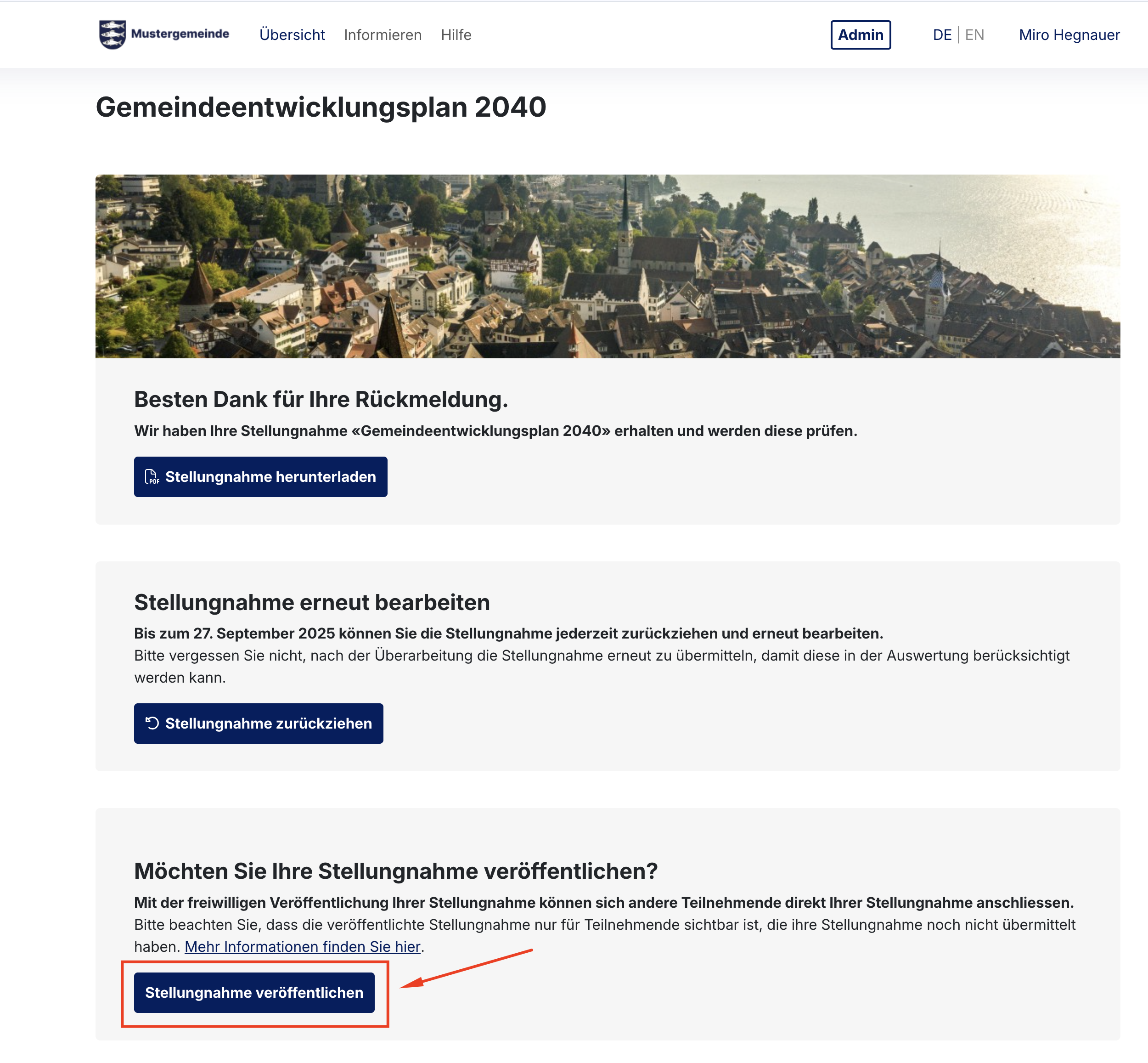Switch language to DE

[942, 35]
